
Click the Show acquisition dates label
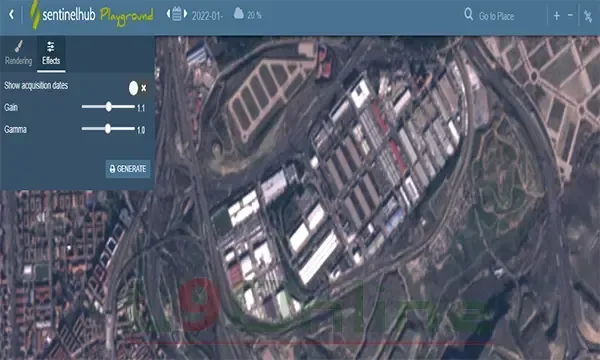click(x=36, y=86)
